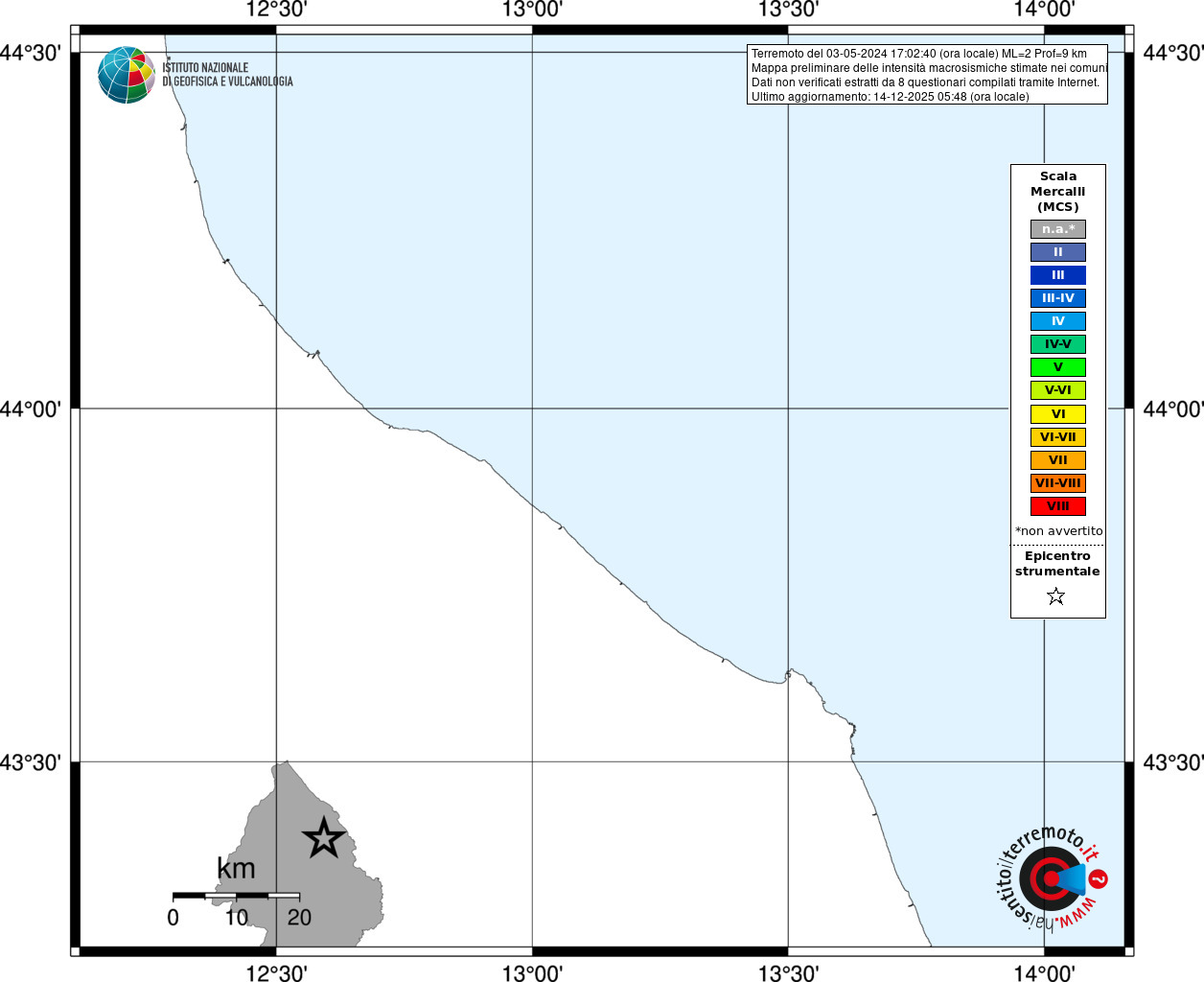Click the right 44°00' latitude label
Image resolution: width=1204 pixels, height=982 pixels.
click(1173, 409)
